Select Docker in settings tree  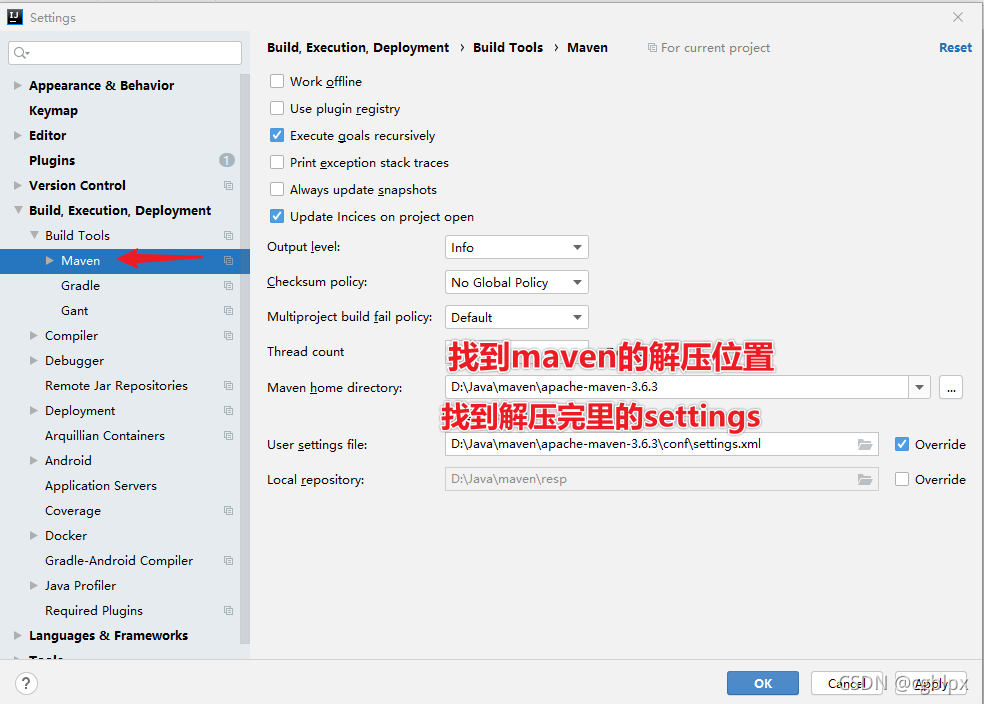66,536
